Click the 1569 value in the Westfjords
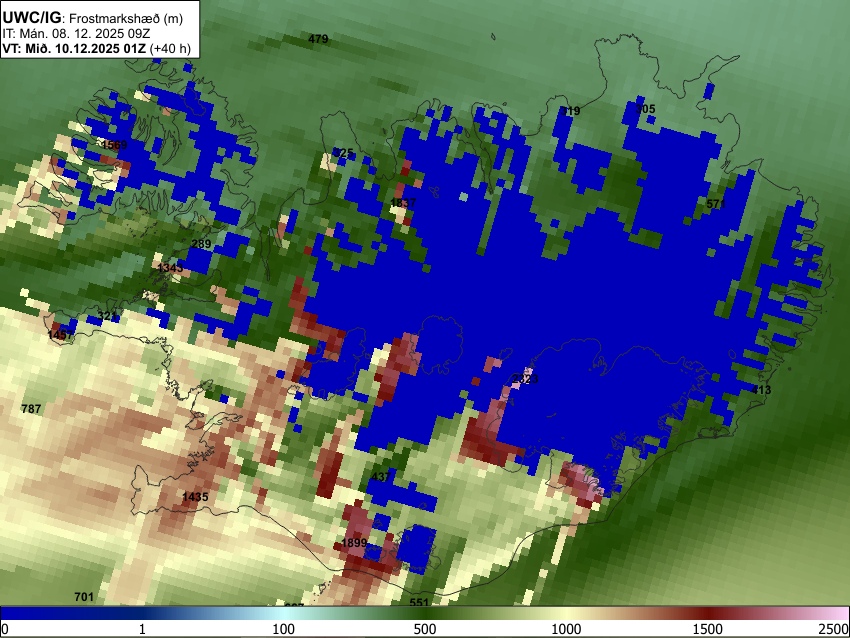 coord(114,145)
